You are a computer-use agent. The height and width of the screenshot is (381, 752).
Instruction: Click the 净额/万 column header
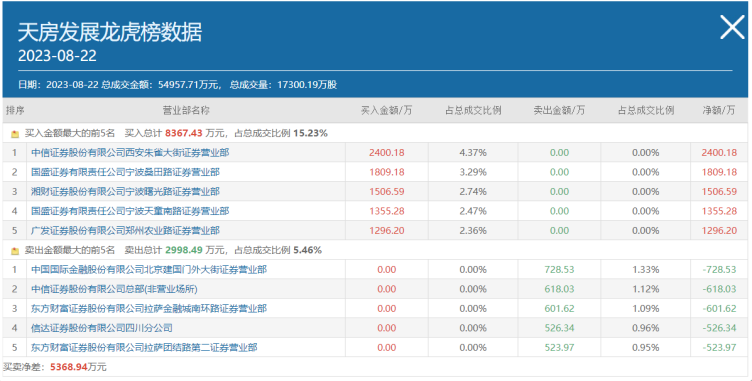coord(719,110)
